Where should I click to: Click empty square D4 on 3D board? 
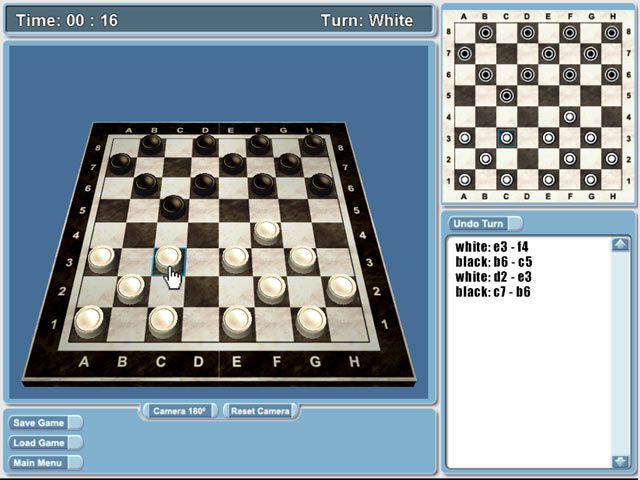pos(203,235)
